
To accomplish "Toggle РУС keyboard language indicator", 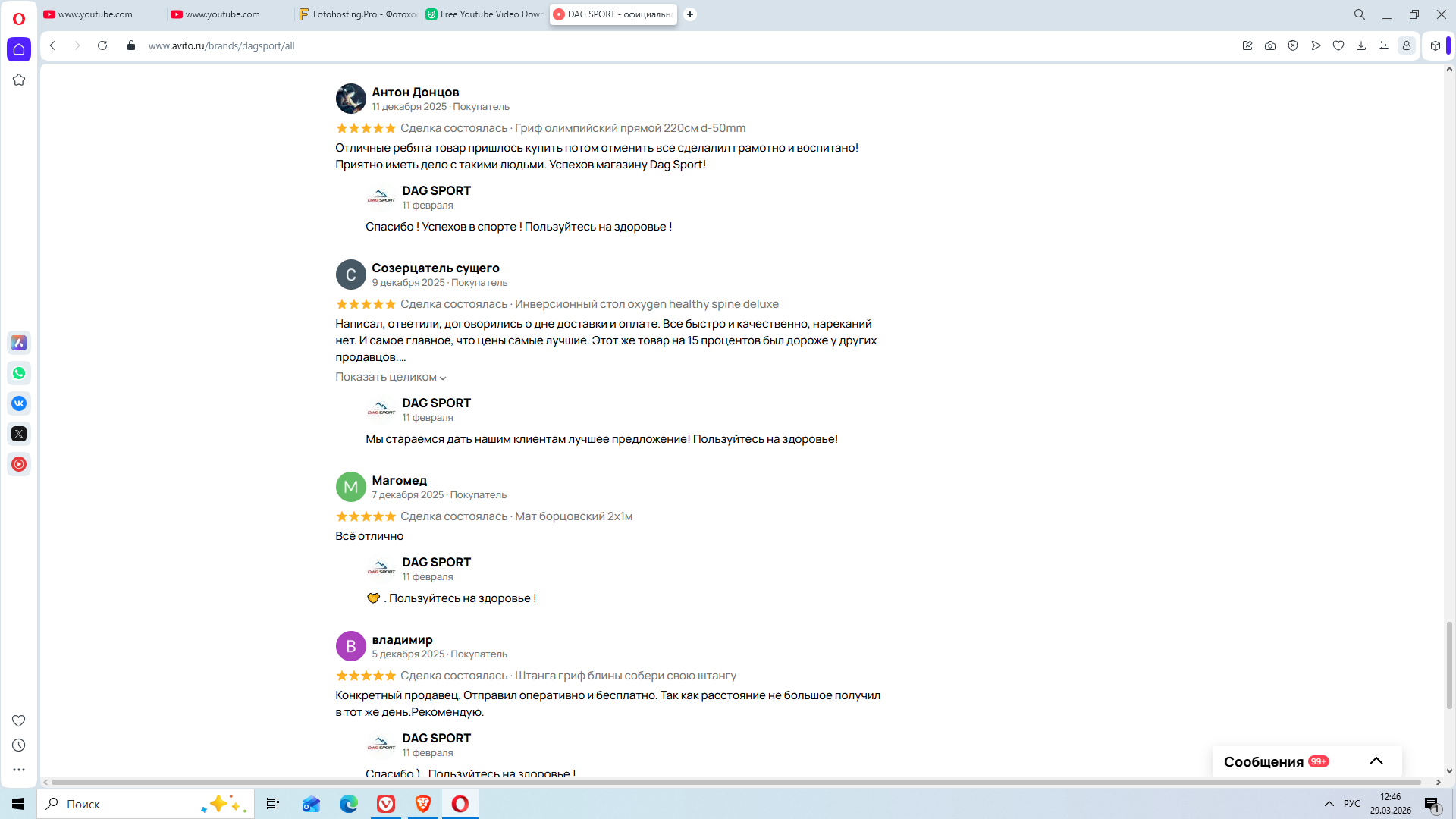I will (x=1352, y=804).
